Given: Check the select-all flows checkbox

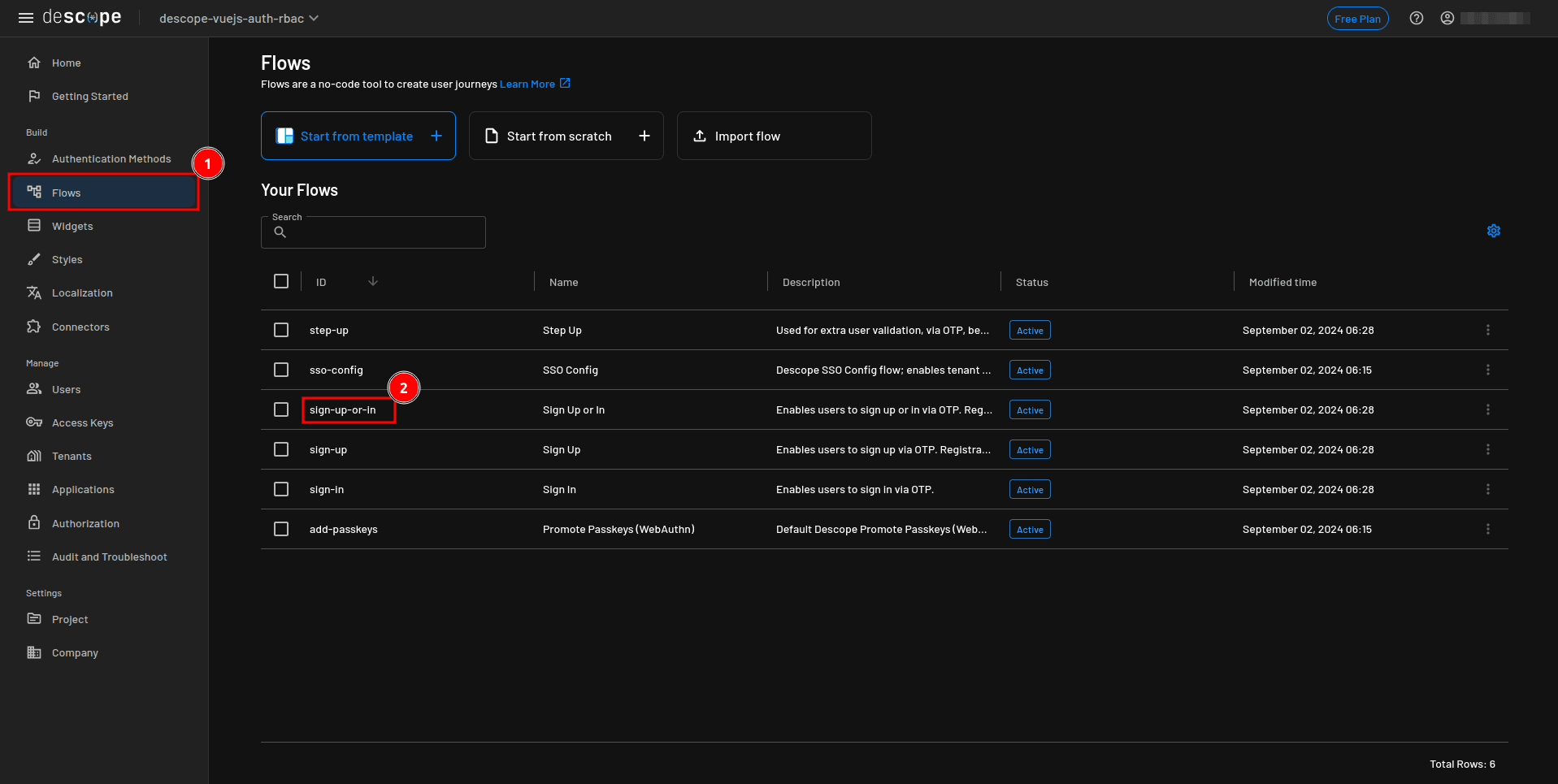Looking at the screenshot, I should [x=281, y=281].
